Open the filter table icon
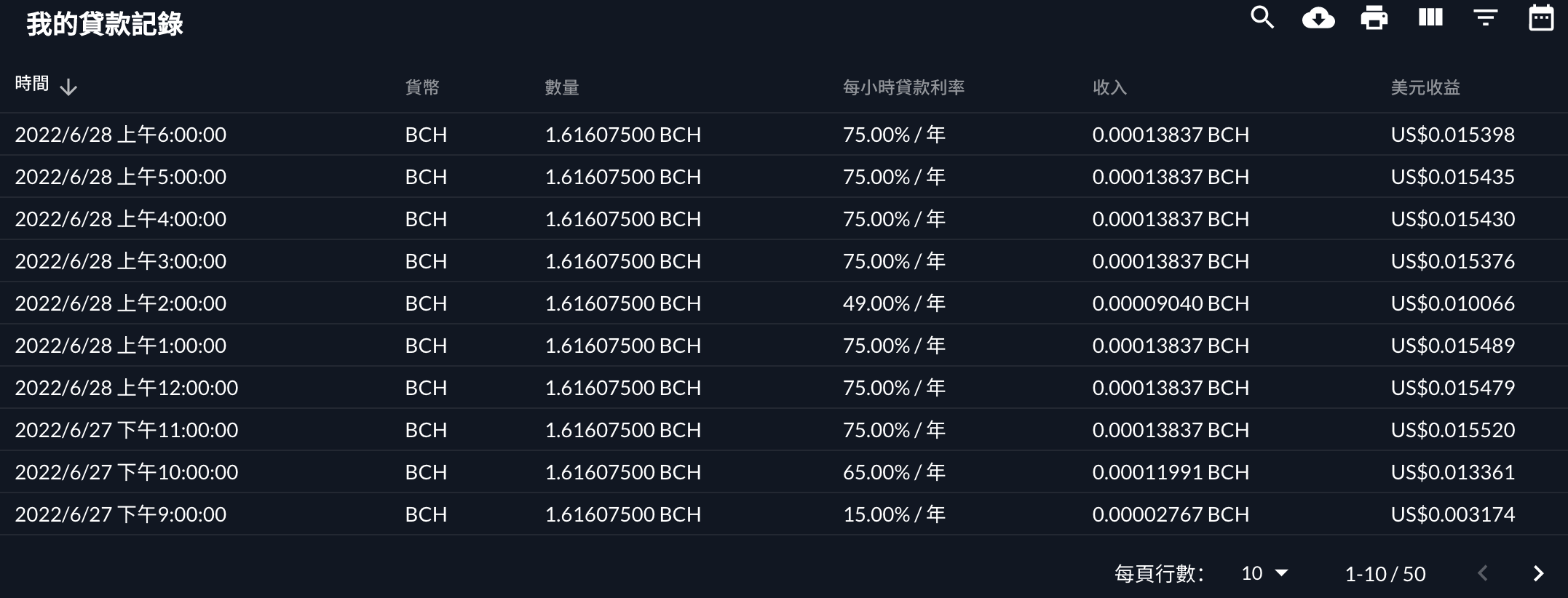Screen dimensions: 1568x598 [1486, 17]
